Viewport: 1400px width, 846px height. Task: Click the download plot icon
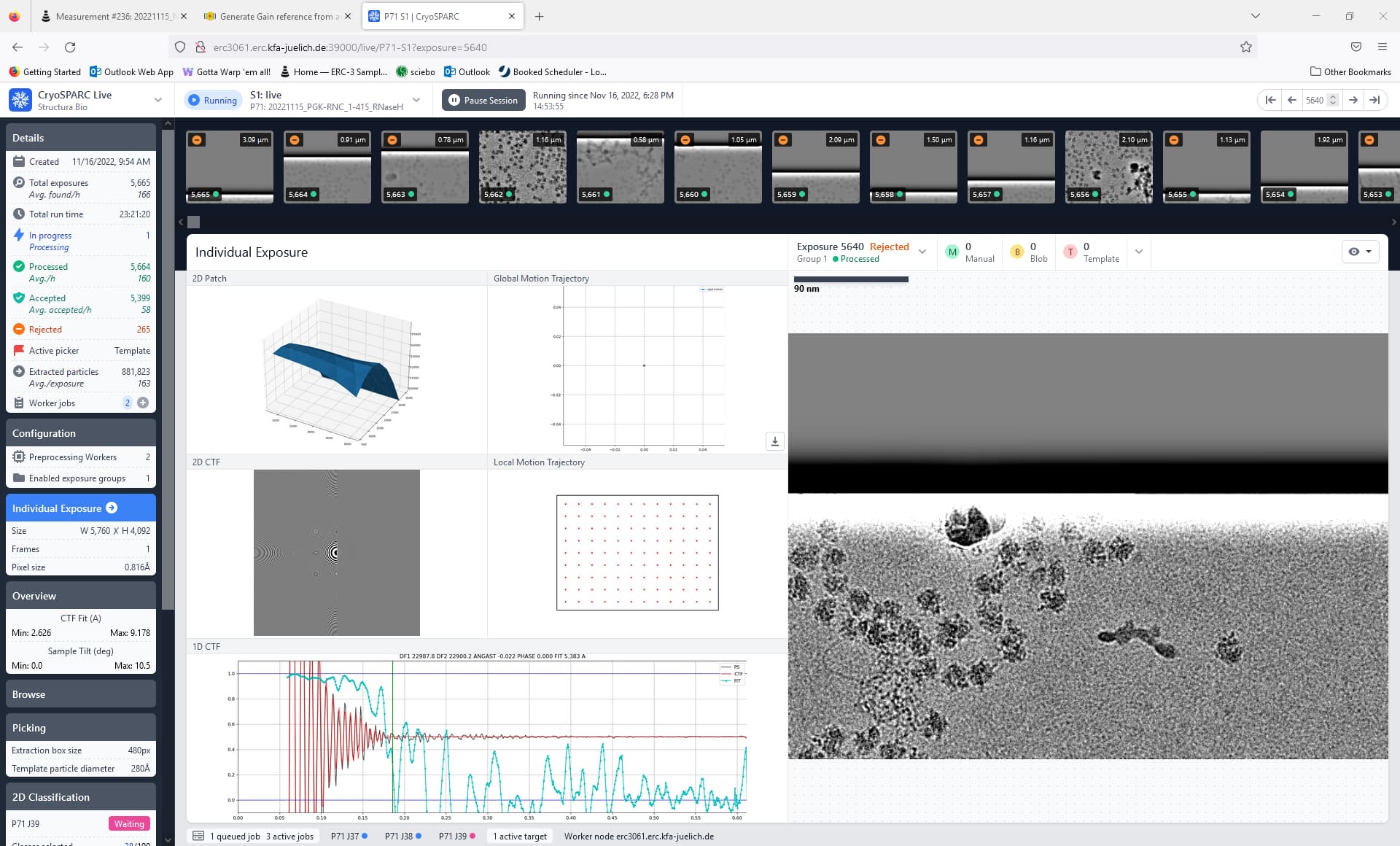tap(775, 441)
